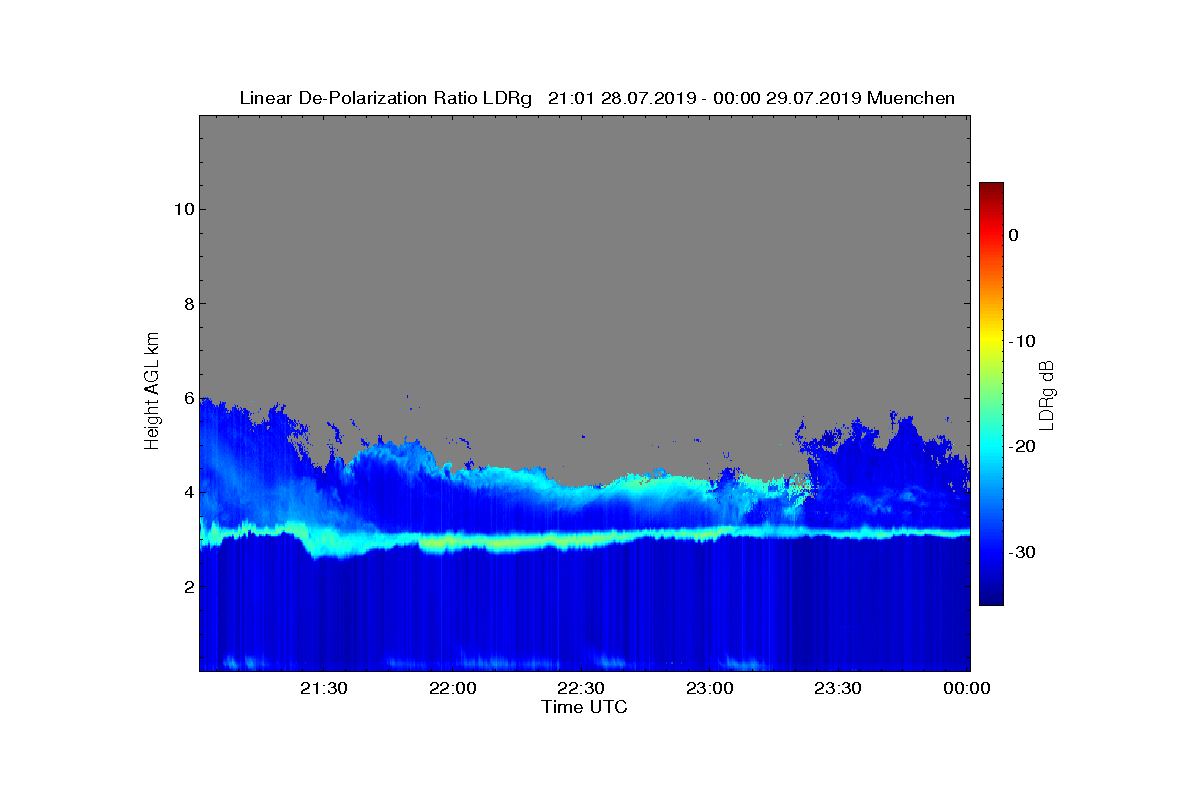The width and height of the screenshot is (1200, 800).
Task: Click the height tick label 10
Action: pos(182,209)
